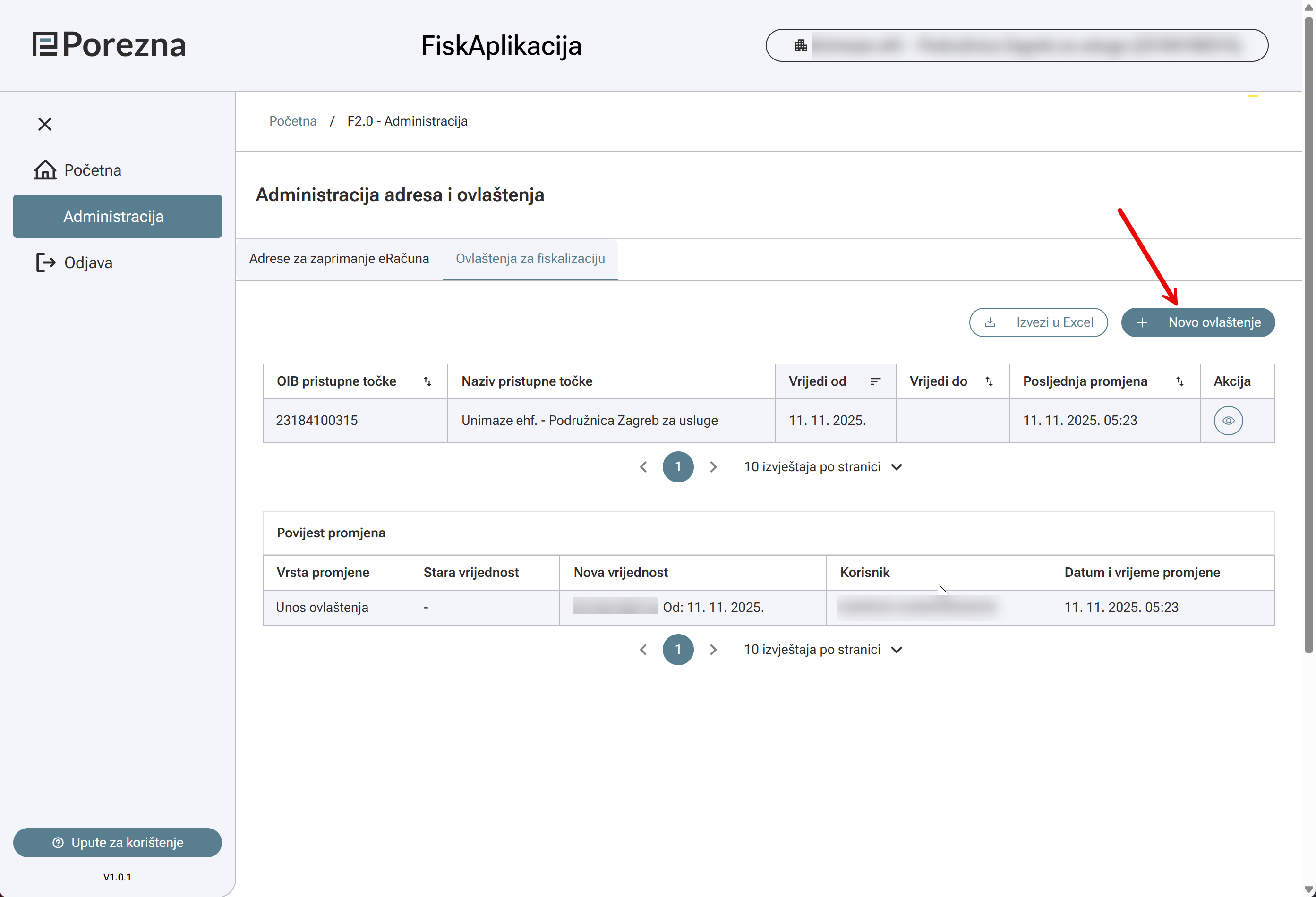
Task: Click the Odjava logout icon
Action: pos(45,262)
